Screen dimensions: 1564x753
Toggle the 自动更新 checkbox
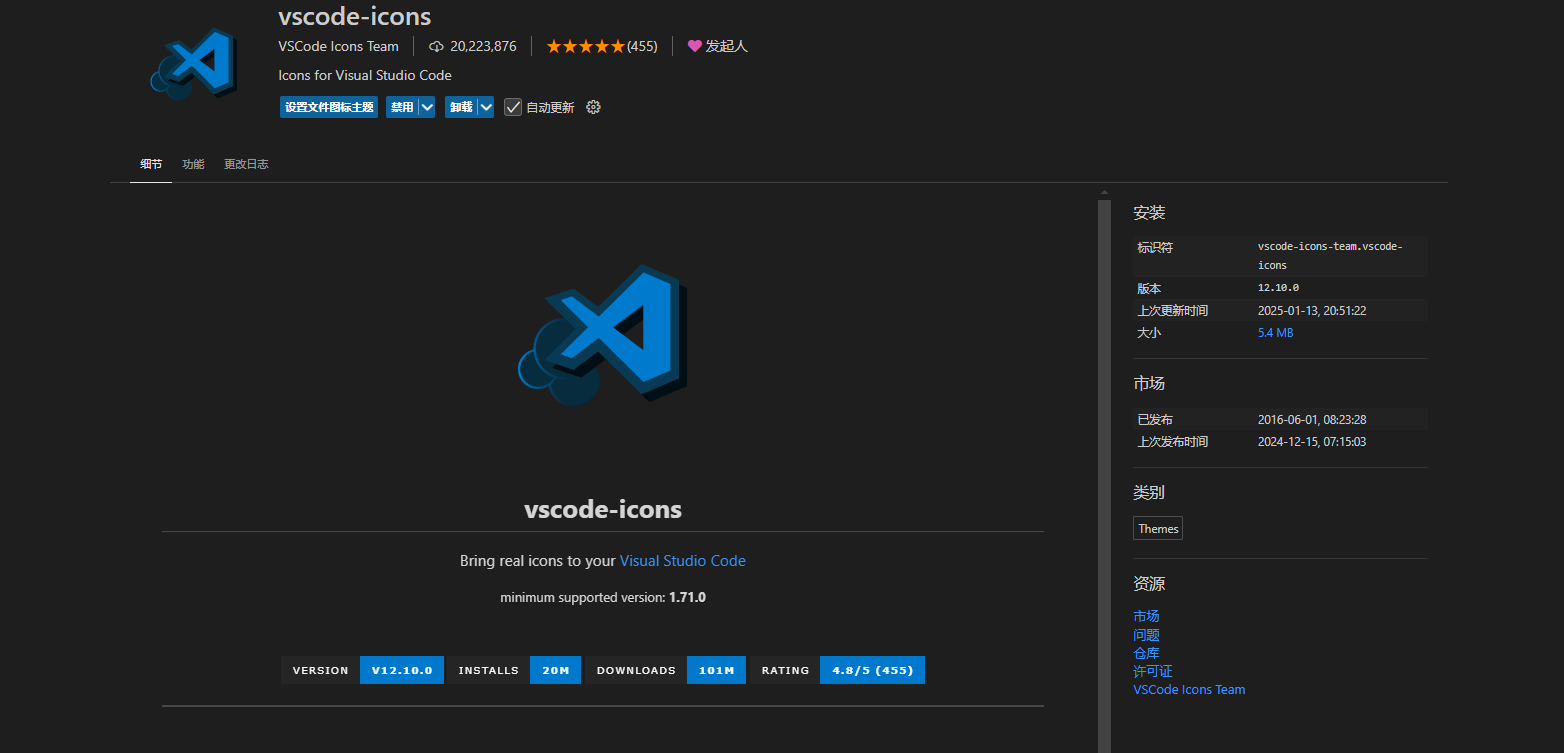pyautogui.click(x=513, y=107)
